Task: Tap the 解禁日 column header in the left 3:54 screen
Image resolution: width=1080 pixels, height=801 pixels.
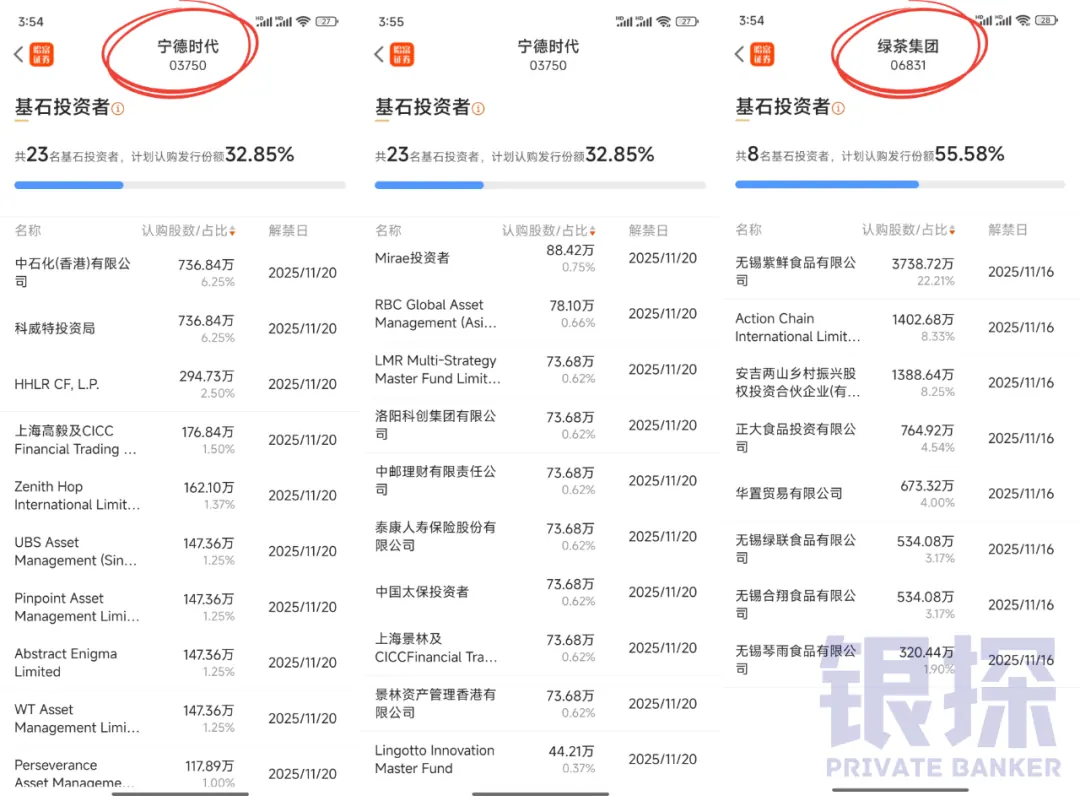Action: pos(288,231)
